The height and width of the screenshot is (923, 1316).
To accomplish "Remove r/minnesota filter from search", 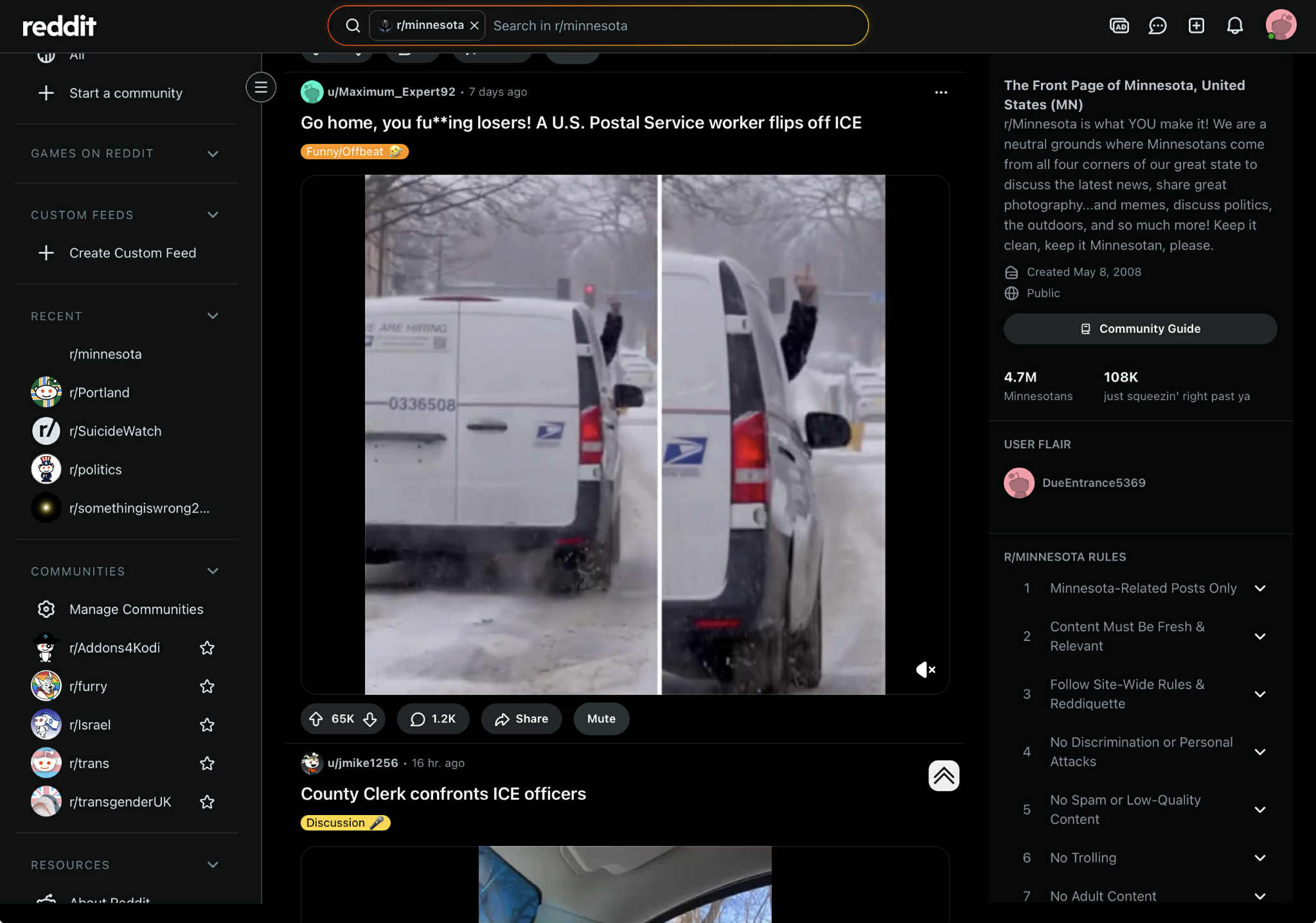I will [x=474, y=26].
